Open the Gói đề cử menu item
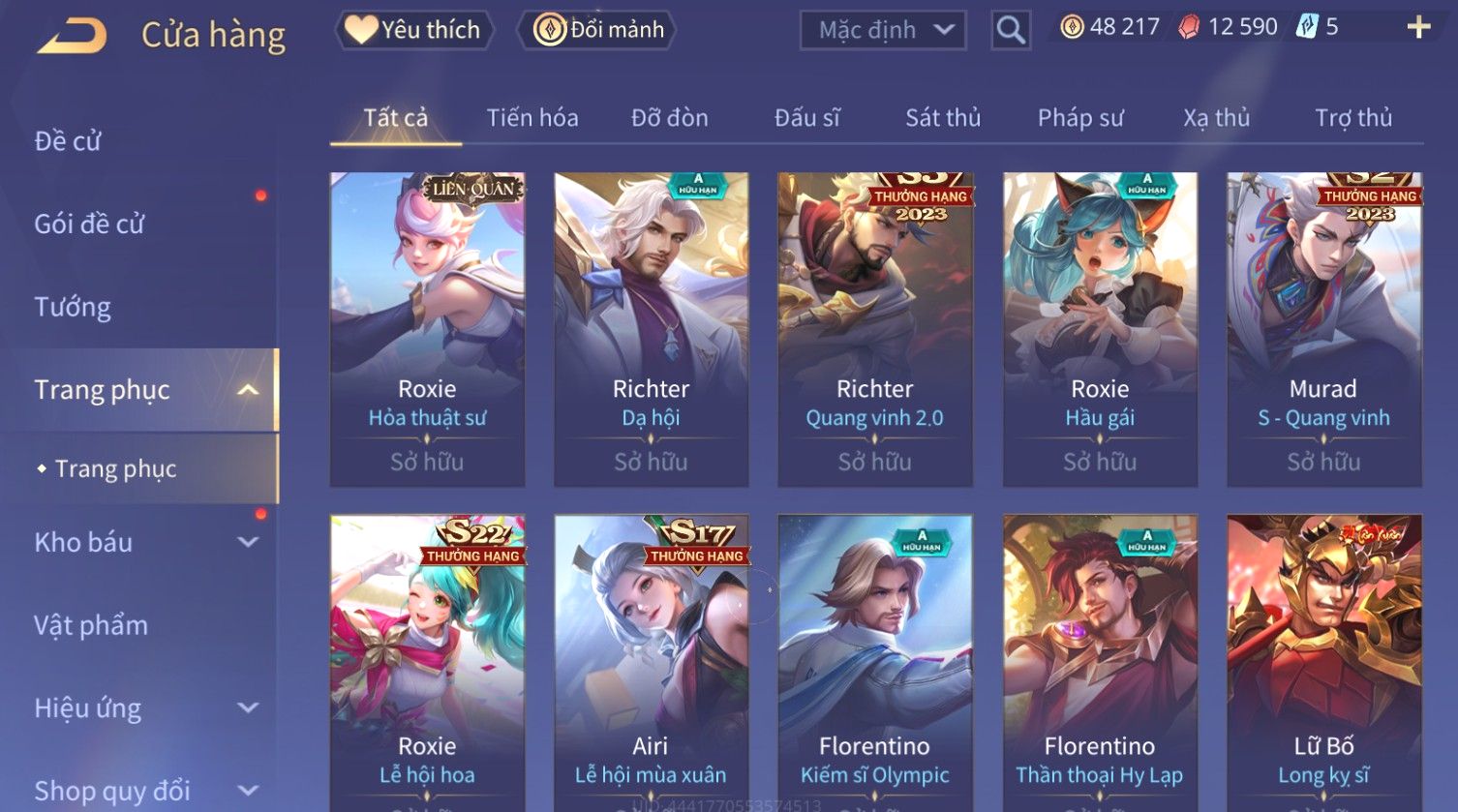This screenshot has width=1458, height=812. tap(89, 224)
